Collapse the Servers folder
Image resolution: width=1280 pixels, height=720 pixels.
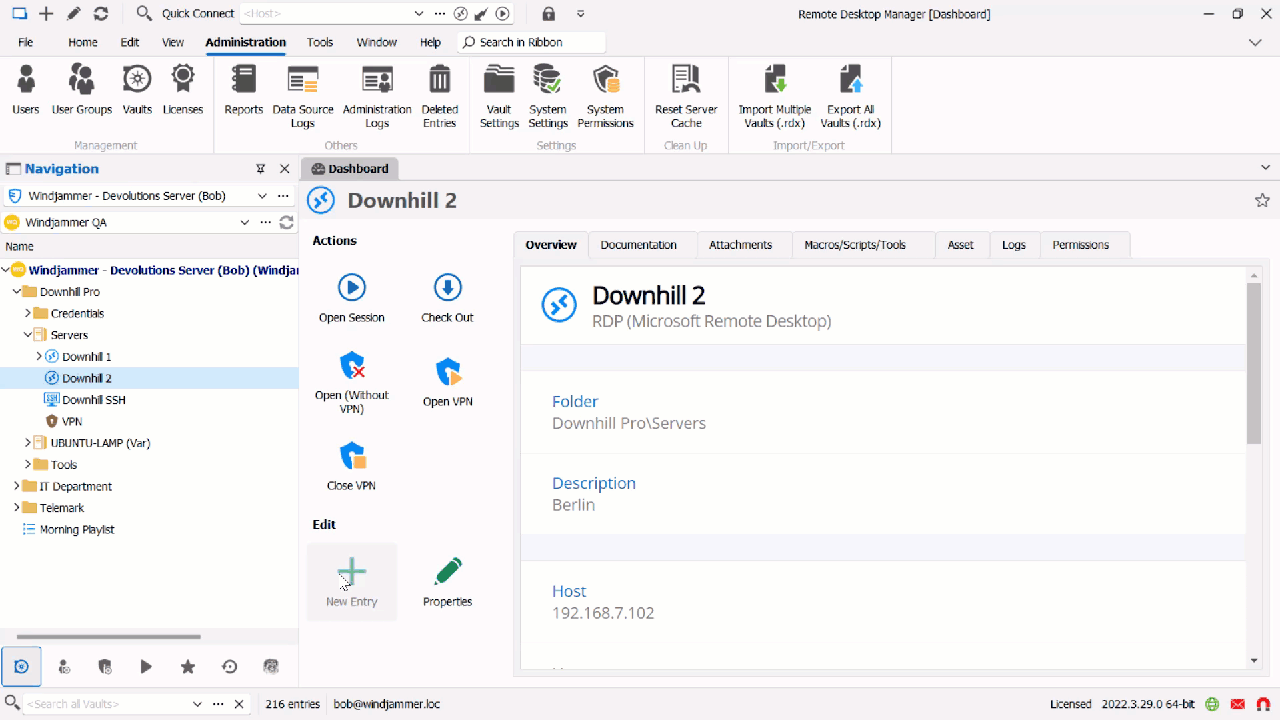(28, 335)
